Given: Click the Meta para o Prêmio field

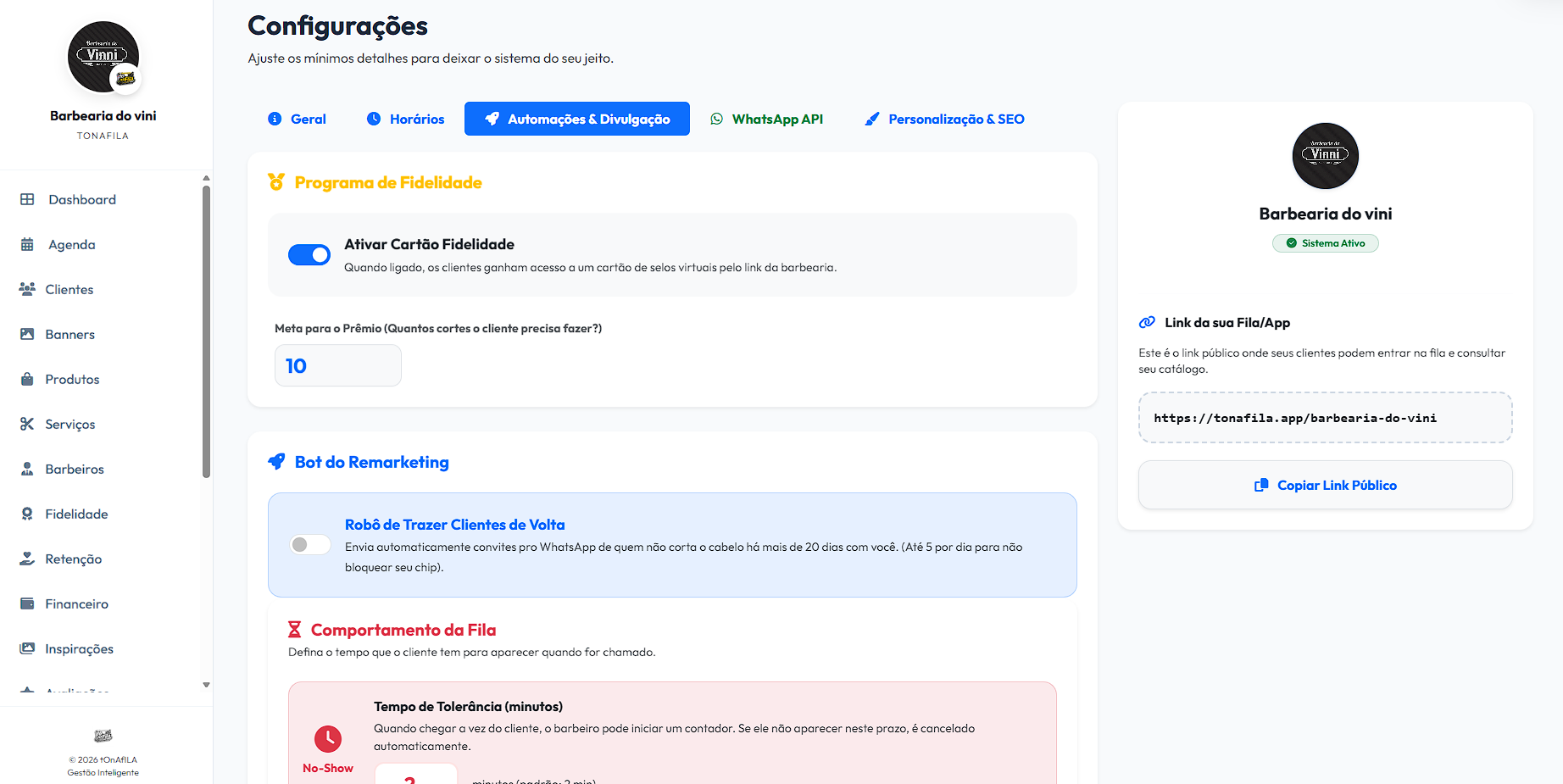Looking at the screenshot, I should tap(337, 365).
